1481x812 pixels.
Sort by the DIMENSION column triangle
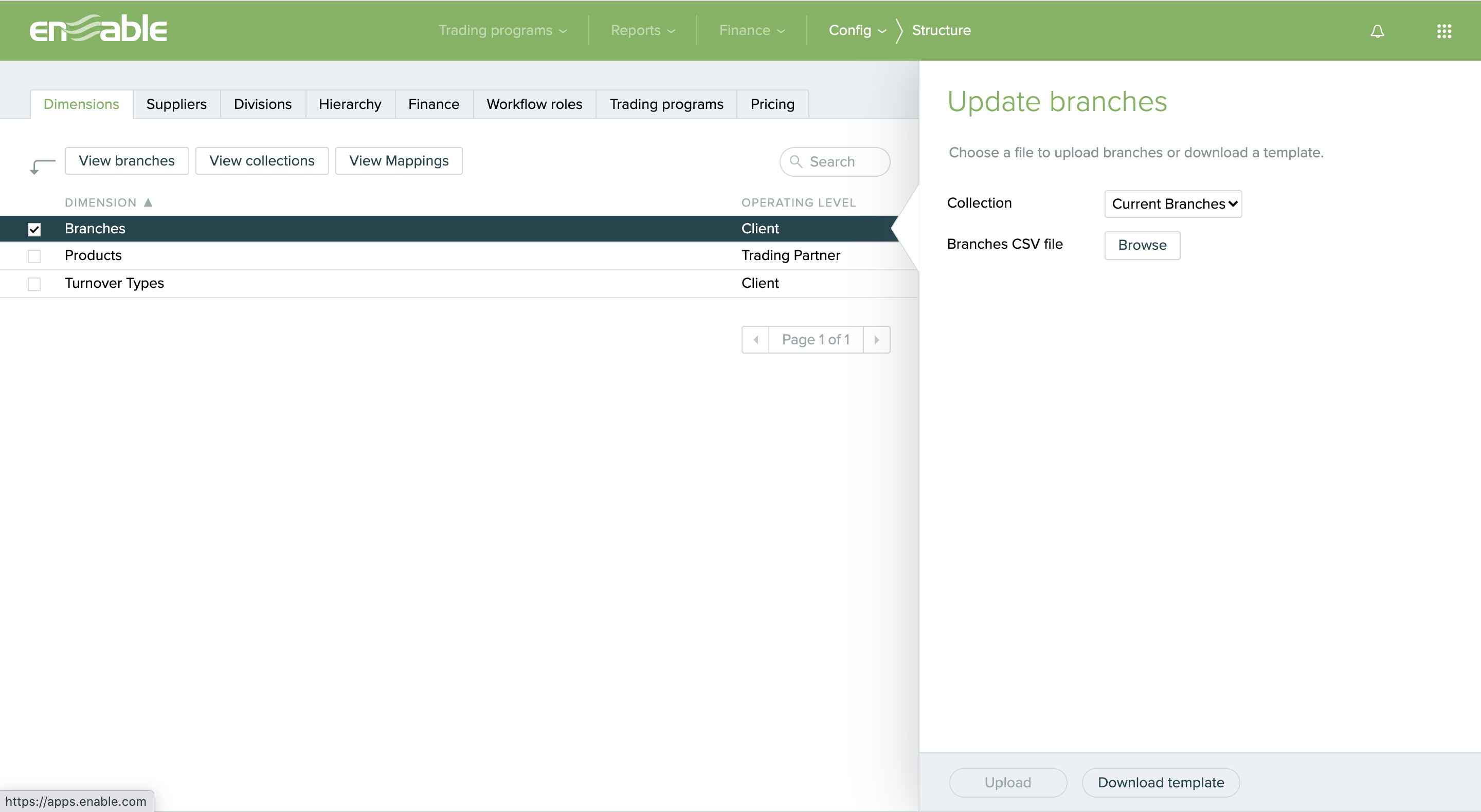pyautogui.click(x=148, y=201)
